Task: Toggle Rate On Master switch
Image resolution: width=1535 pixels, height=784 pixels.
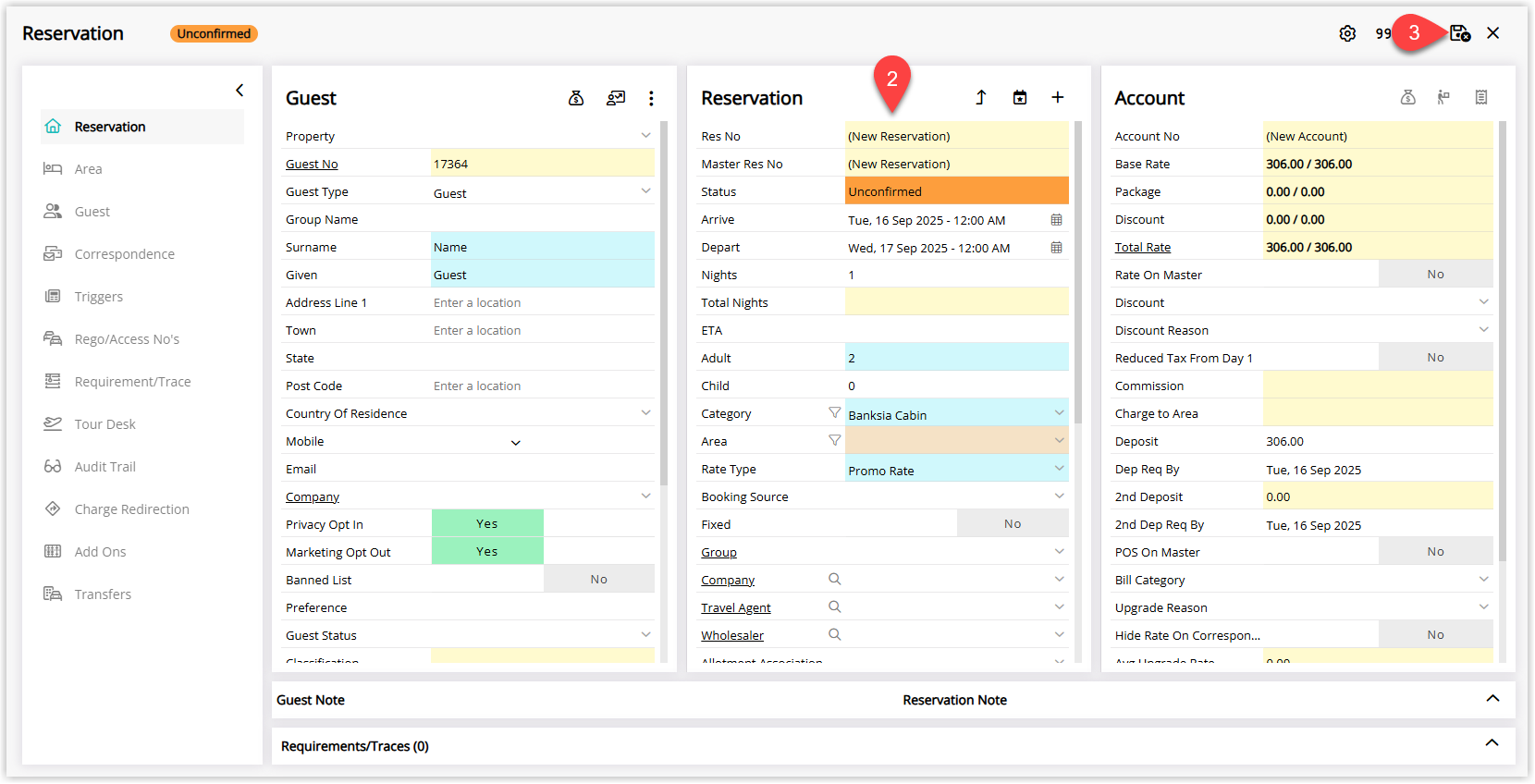Action: point(1435,275)
